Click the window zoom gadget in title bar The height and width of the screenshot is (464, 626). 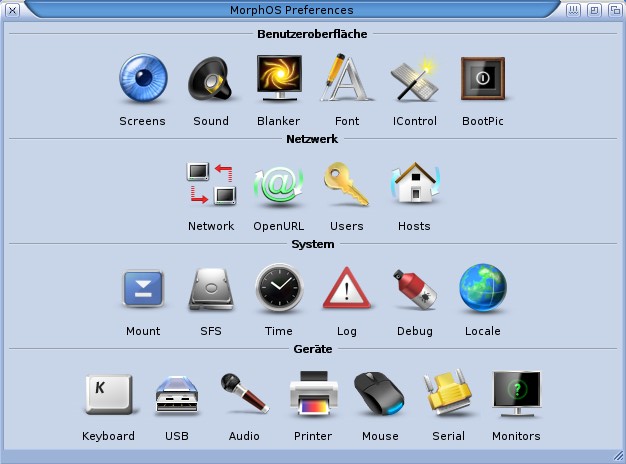click(x=594, y=10)
